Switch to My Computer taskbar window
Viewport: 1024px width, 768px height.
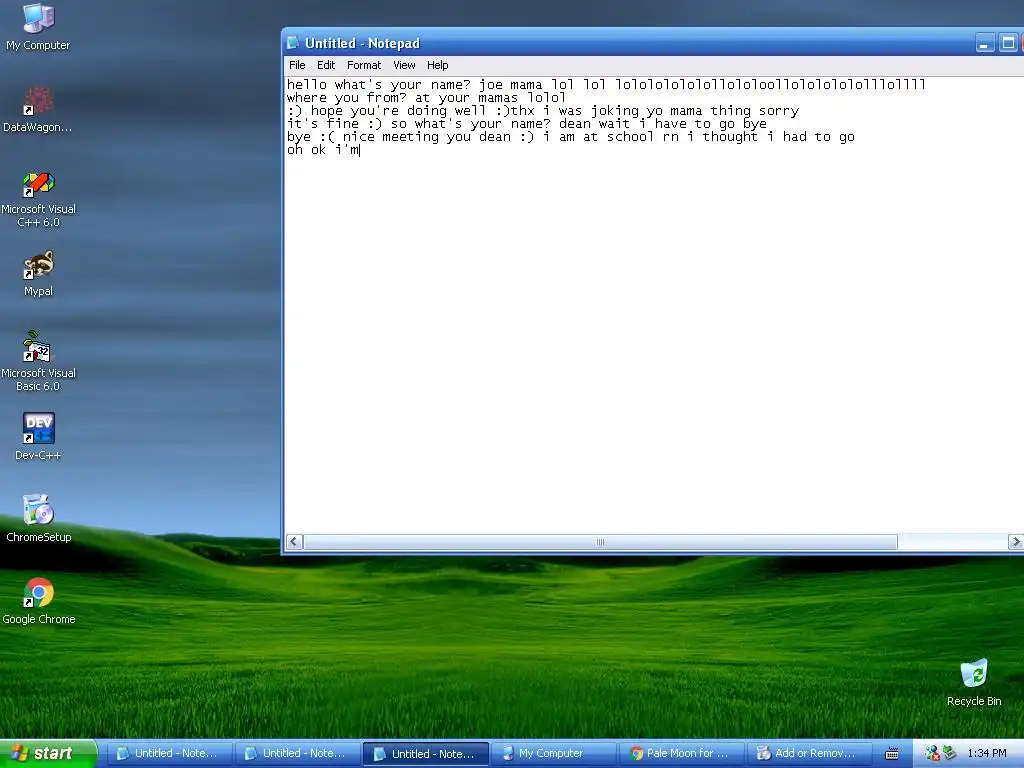553,754
